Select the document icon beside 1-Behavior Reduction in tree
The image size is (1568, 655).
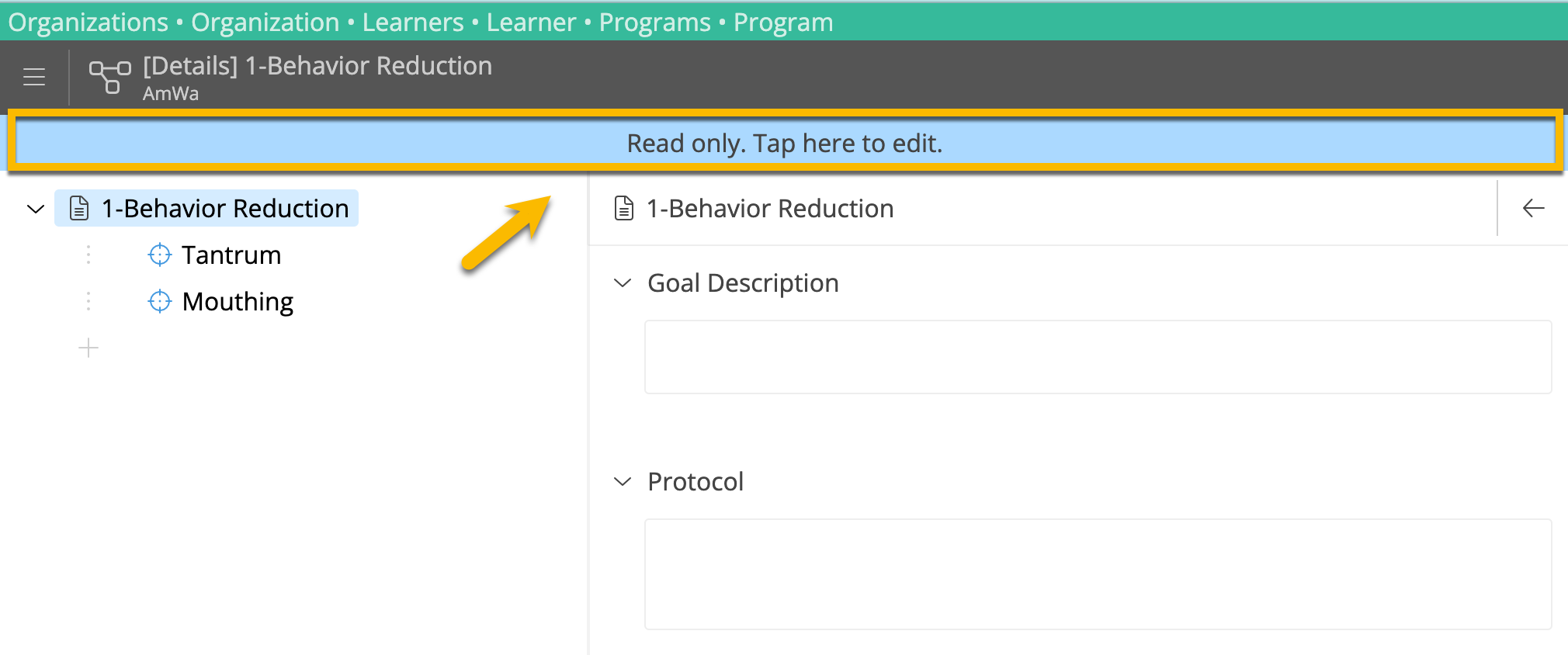pyautogui.click(x=78, y=207)
